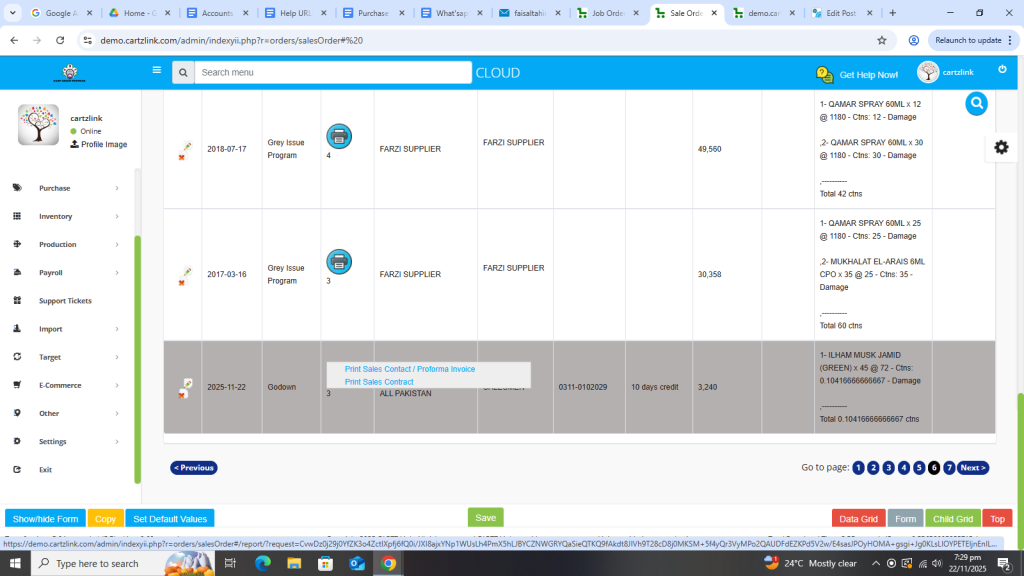Click the power logout icon in header

tap(1002, 70)
